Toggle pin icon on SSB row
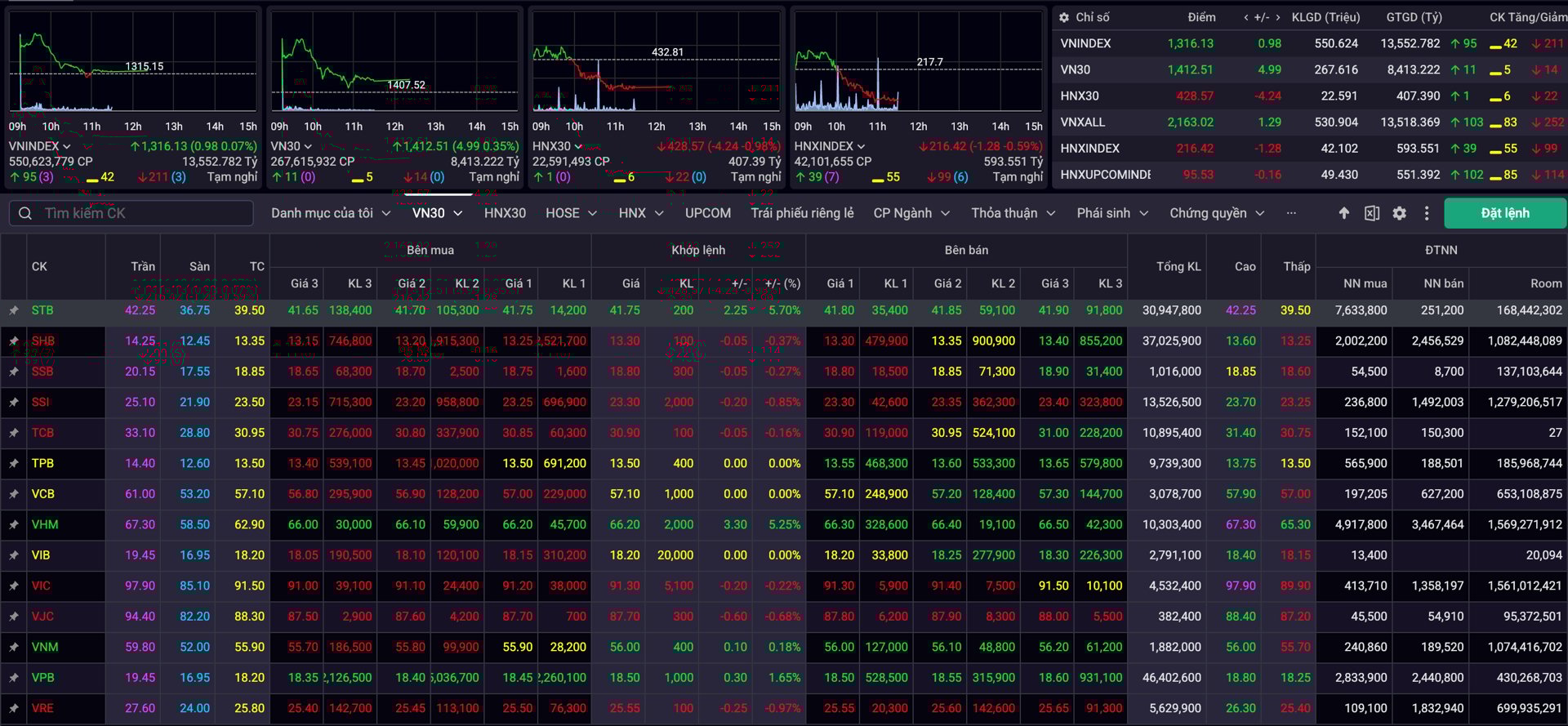Screen dimensions: 1568x726 pyautogui.click(x=14, y=372)
